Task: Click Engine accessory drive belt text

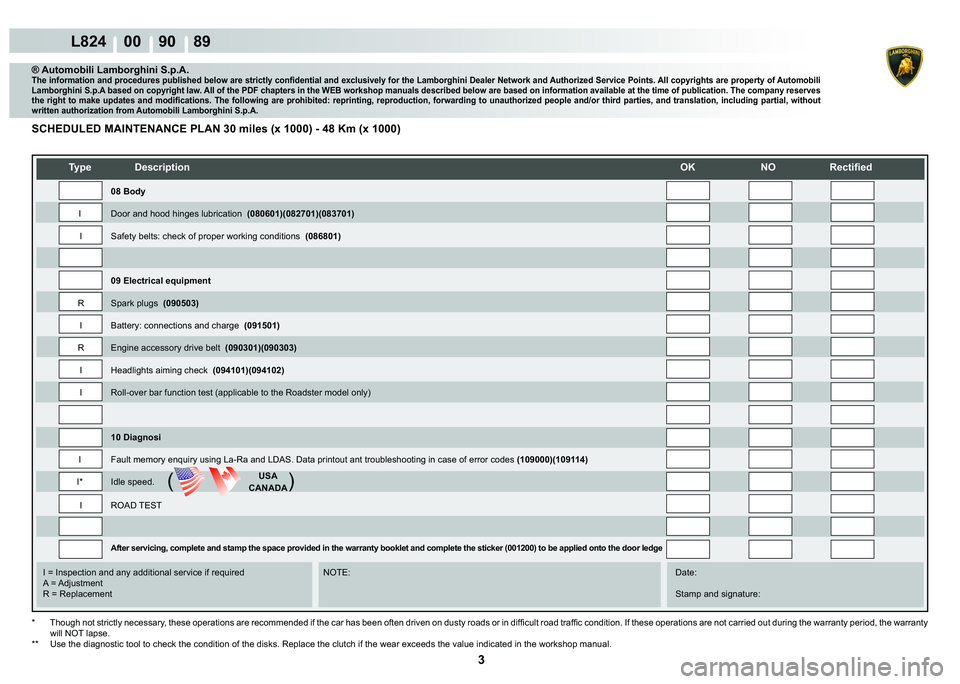Action: pos(203,348)
